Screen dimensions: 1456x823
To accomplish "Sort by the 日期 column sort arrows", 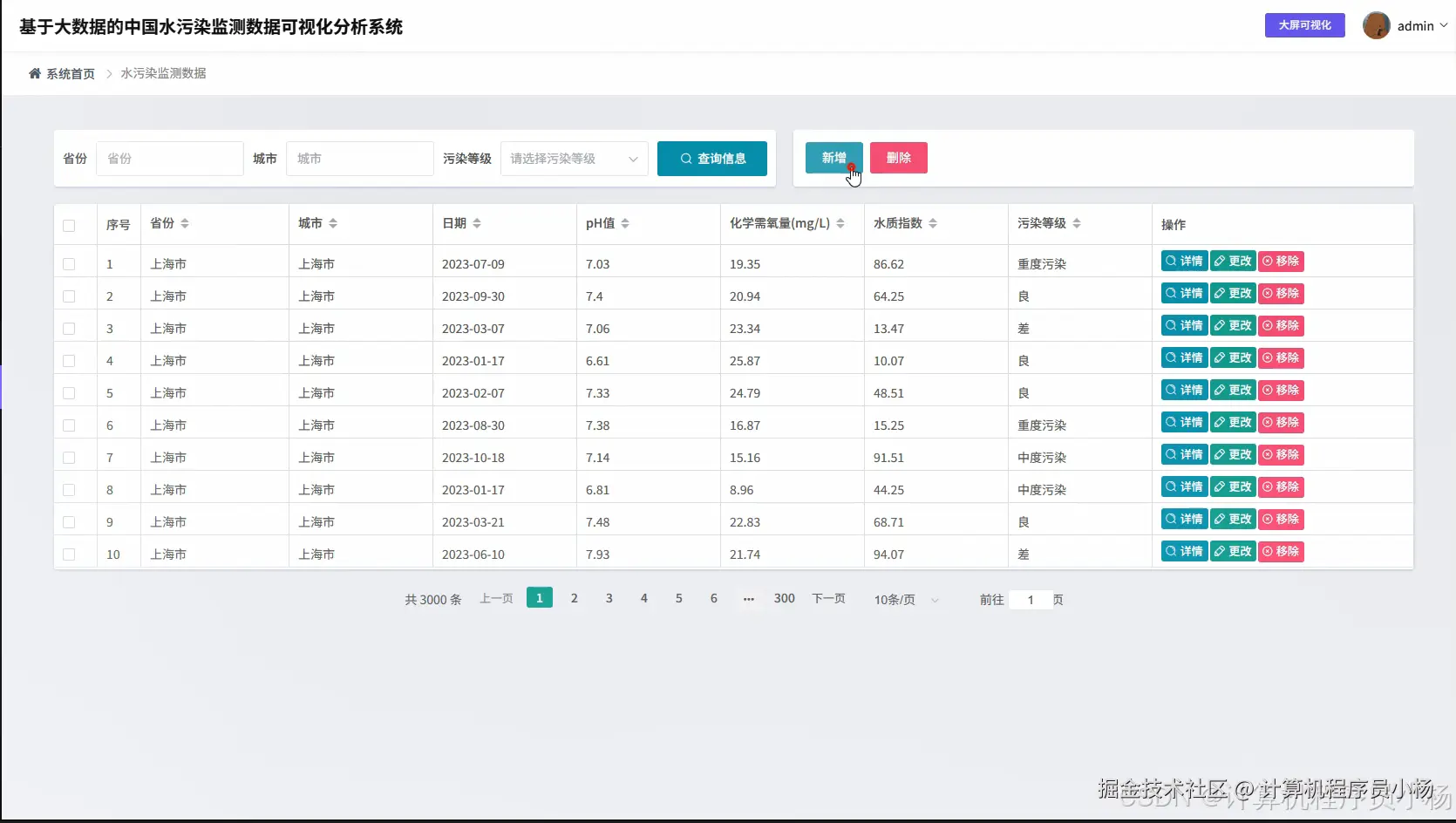I will (x=477, y=224).
